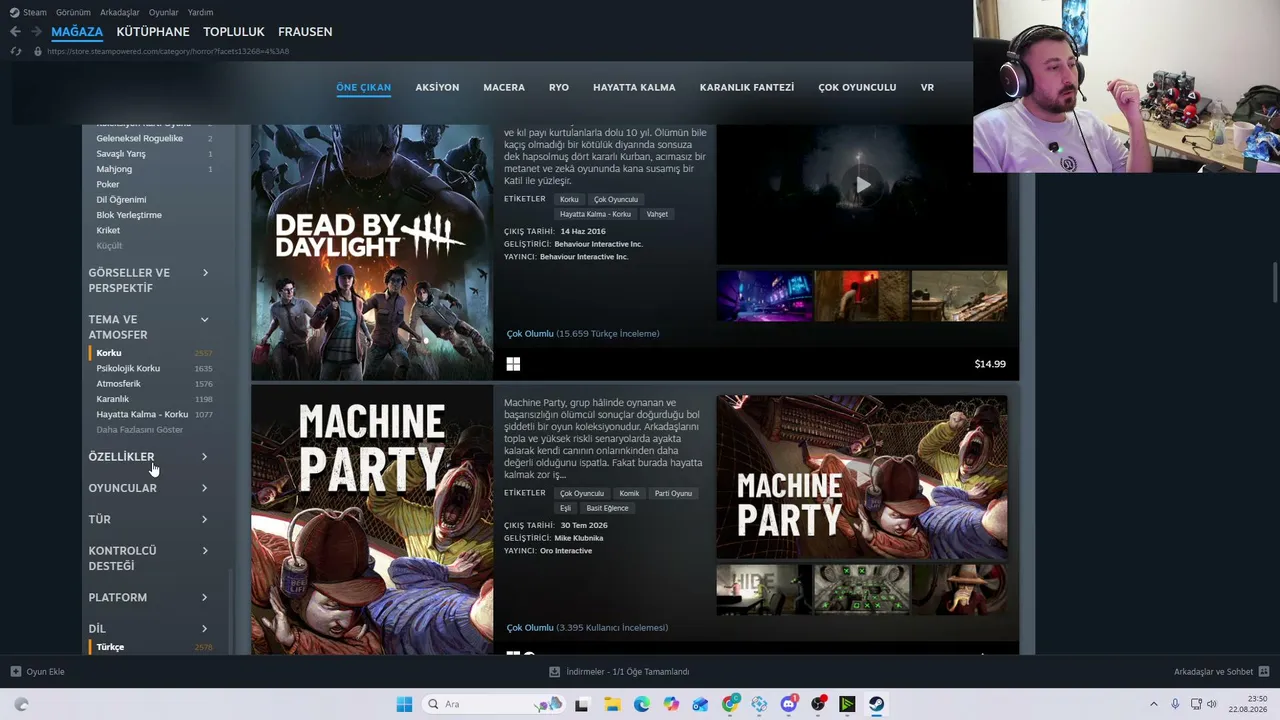
Task: Click the sidebar filter list scrollbar
Action: 231,612
